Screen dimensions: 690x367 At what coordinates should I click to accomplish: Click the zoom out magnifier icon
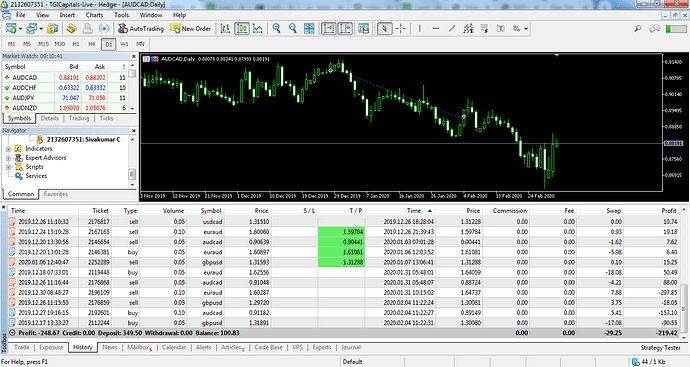coord(293,29)
